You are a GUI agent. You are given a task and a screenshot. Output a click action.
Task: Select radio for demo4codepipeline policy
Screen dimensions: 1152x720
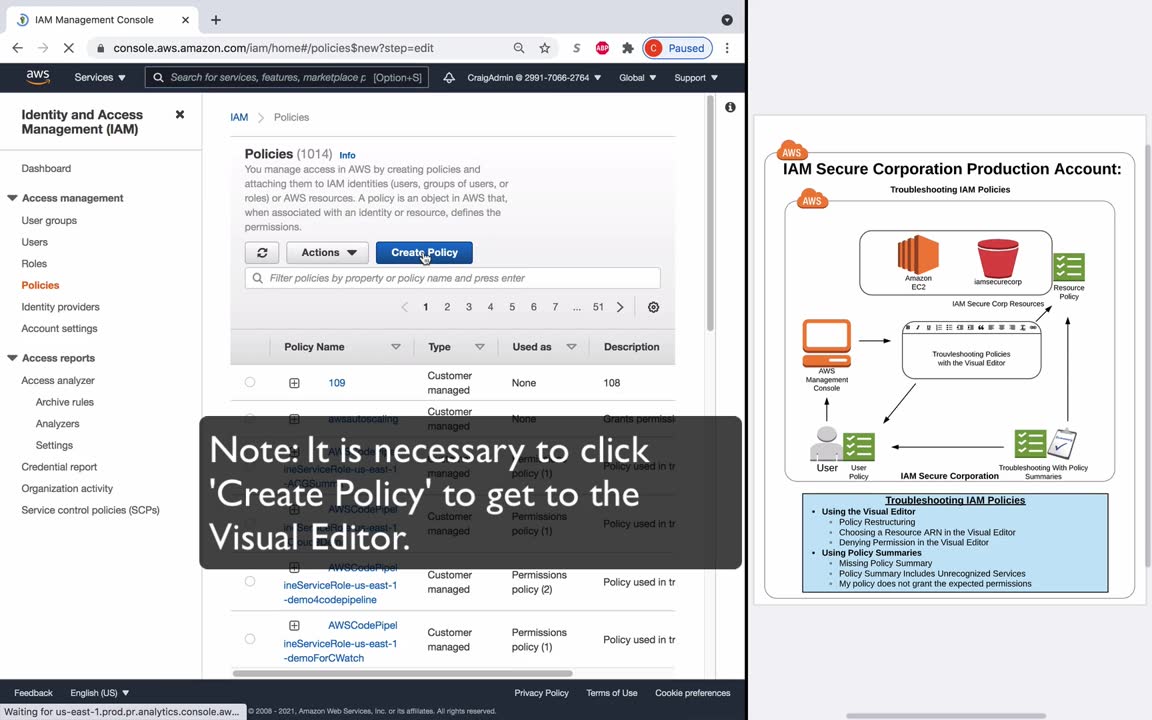click(250, 581)
